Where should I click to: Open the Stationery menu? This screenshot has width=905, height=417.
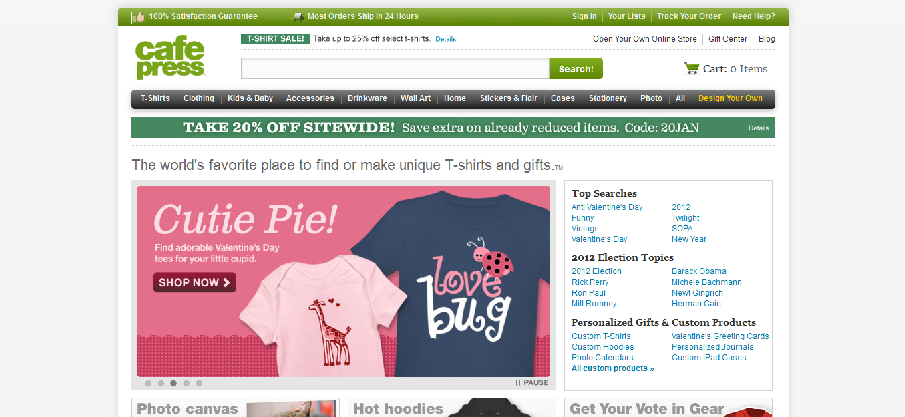[608, 98]
